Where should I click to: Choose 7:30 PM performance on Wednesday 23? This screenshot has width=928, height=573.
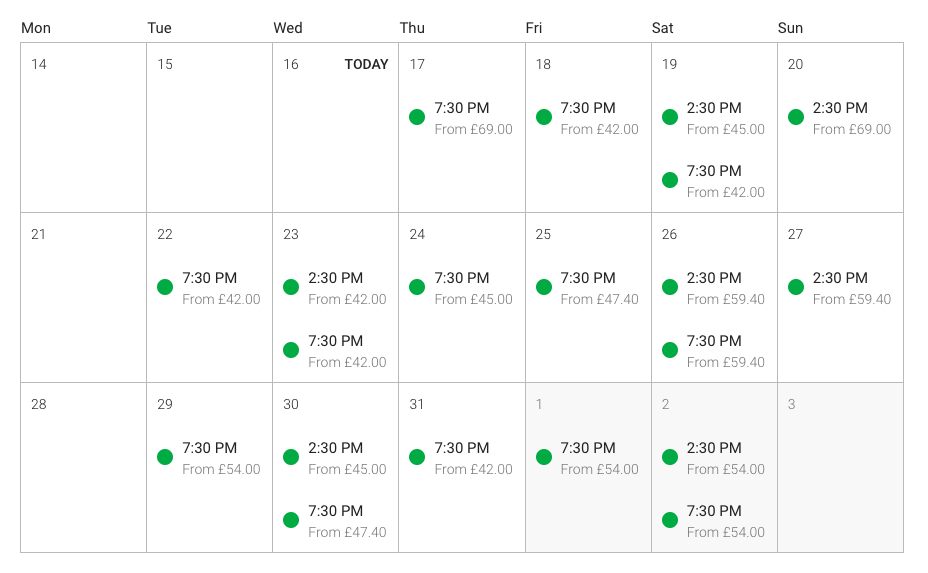335,351
